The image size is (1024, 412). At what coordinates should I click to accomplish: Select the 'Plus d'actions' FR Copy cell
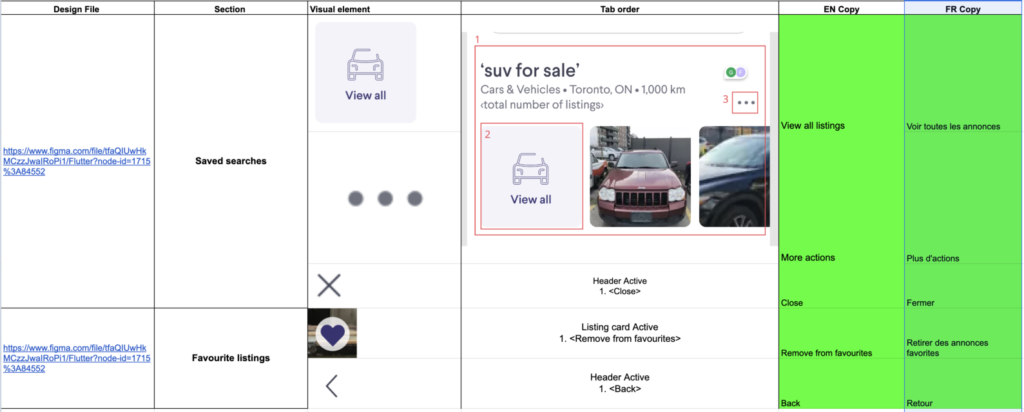pos(963,198)
